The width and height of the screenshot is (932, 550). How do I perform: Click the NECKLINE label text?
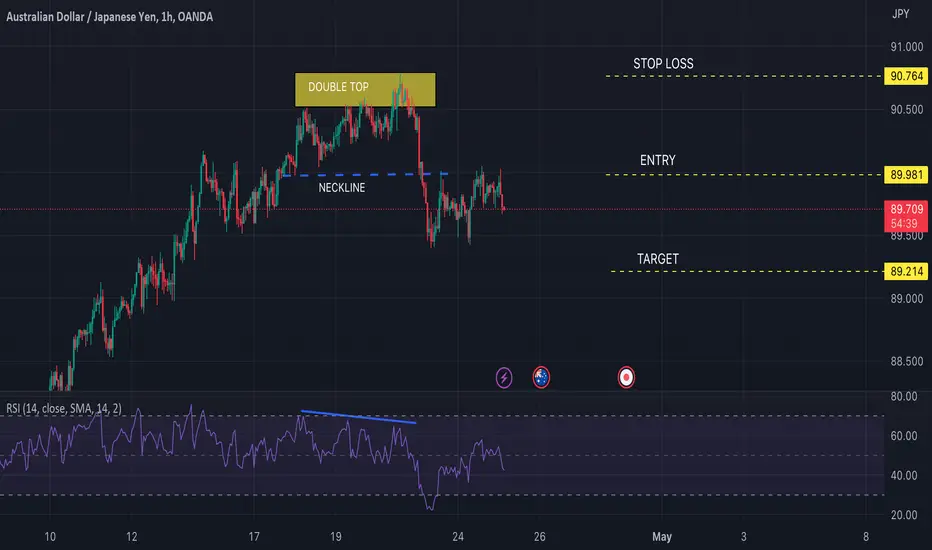click(342, 188)
